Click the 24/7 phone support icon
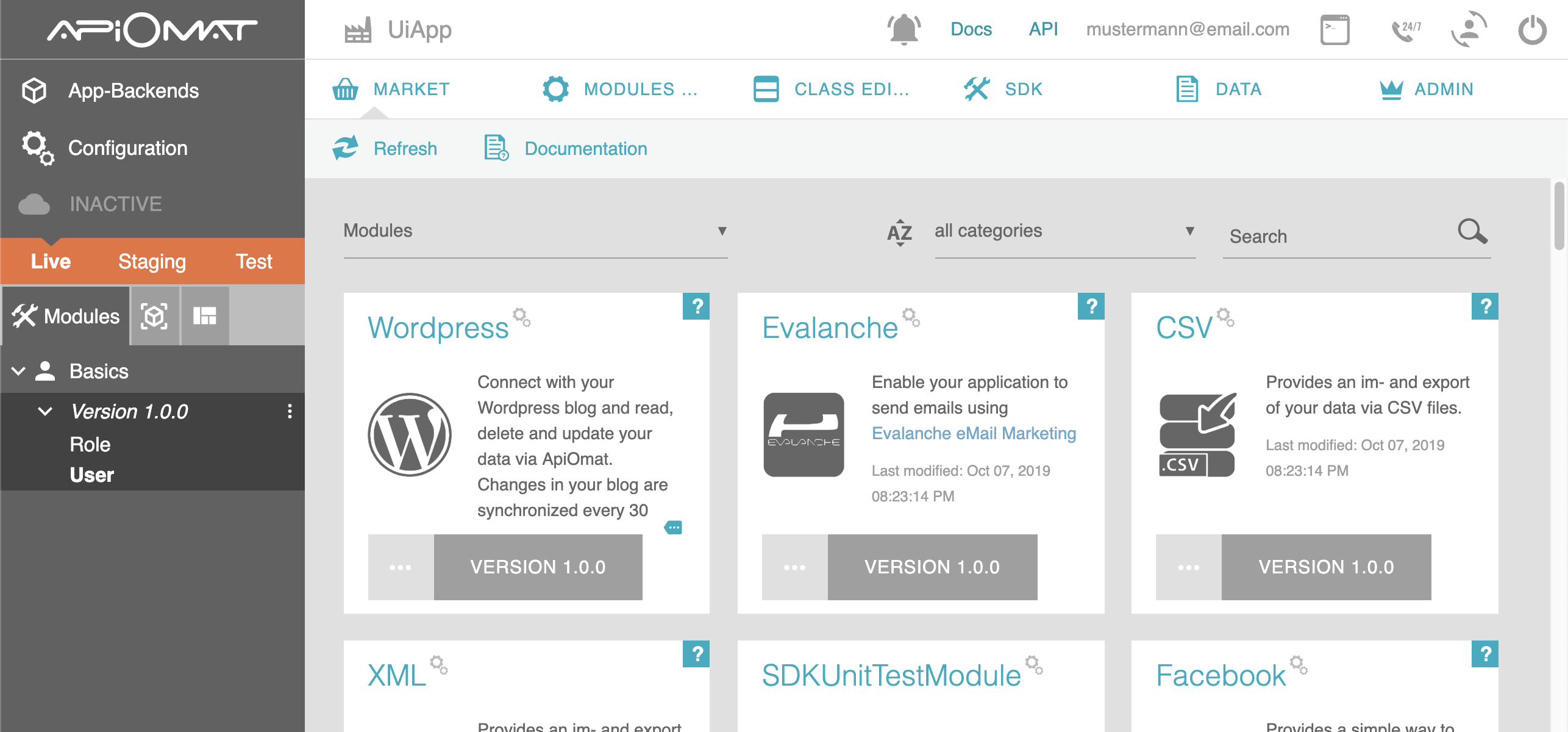 click(x=1406, y=30)
